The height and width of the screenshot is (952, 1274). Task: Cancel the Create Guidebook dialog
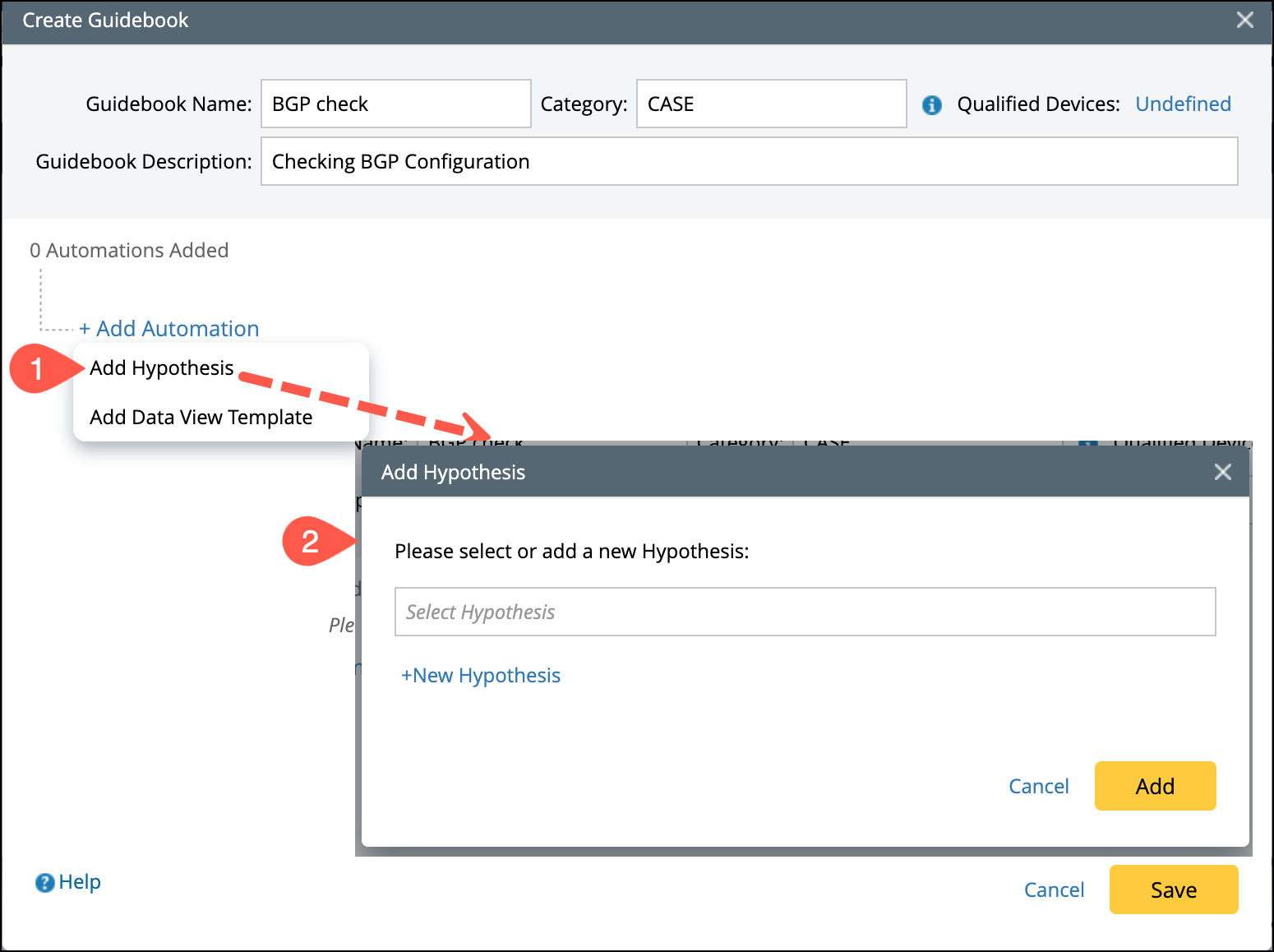pos(1054,890)
